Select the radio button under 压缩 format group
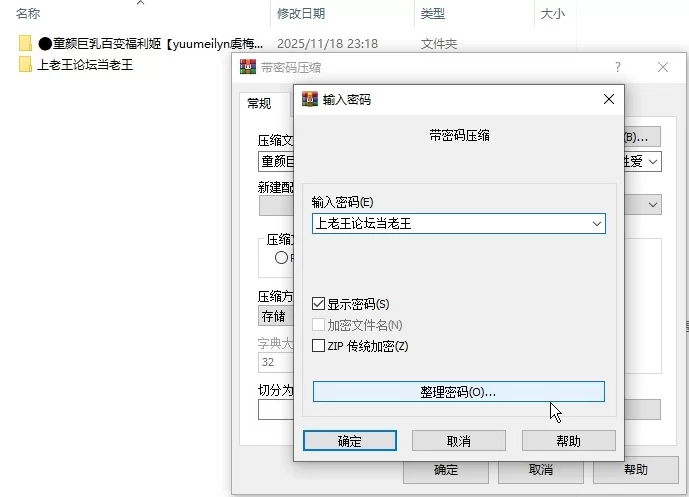Screen dimensions: 689x497 pos(281,258)
